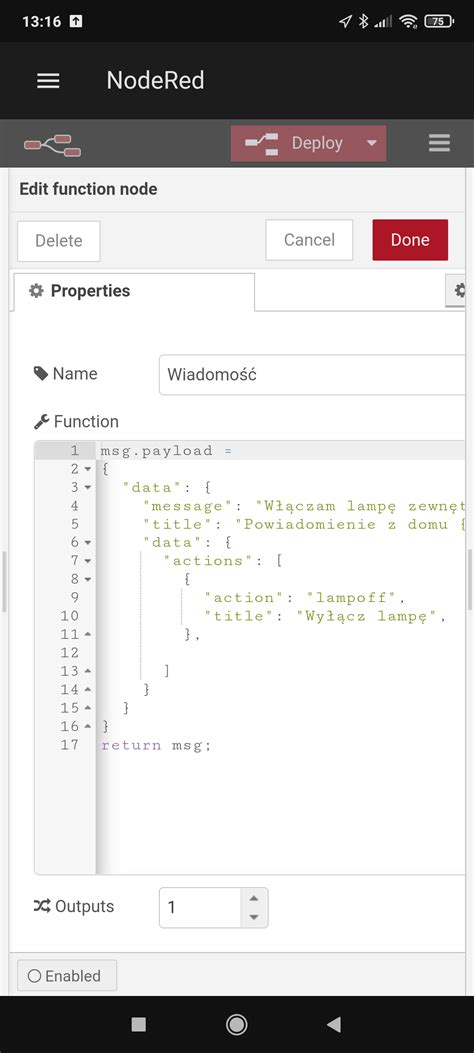Click the Deploy flow icon
This screenshot has width=474, height=1053.
coord(262,144)
